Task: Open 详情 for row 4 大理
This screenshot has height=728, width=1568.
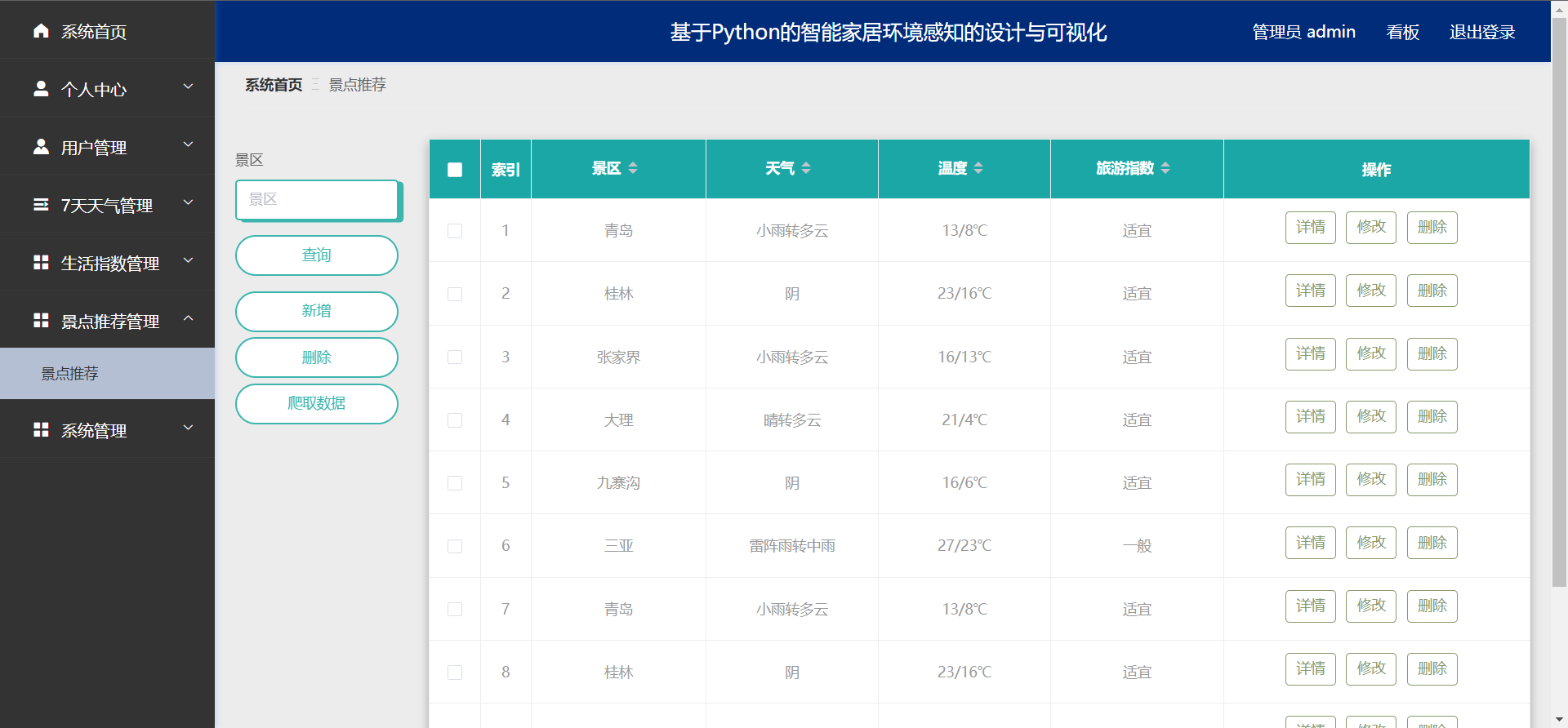Action: (1311, 417)
